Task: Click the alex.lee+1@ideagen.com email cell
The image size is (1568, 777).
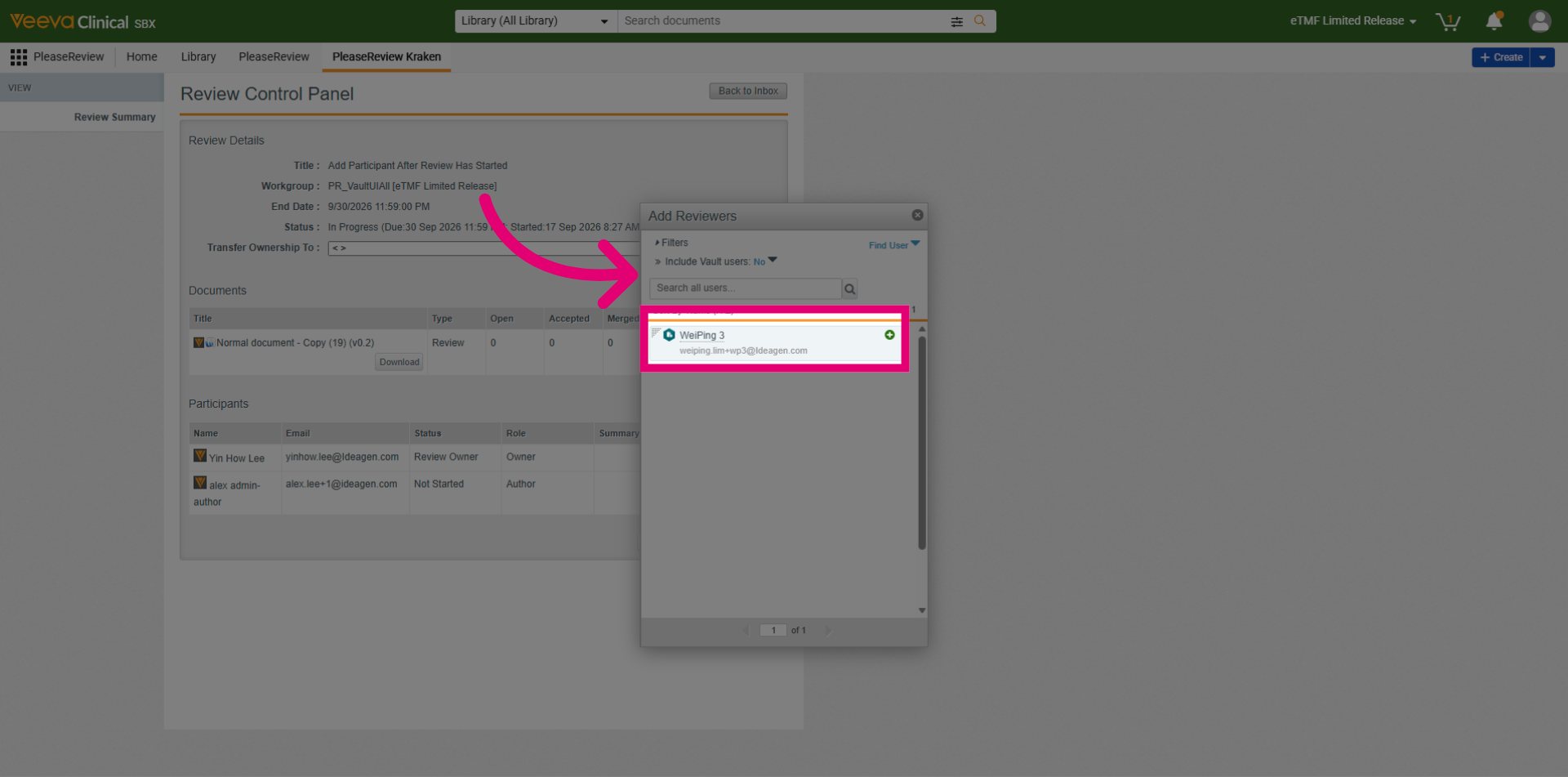Action: click(x=341, y=485)
